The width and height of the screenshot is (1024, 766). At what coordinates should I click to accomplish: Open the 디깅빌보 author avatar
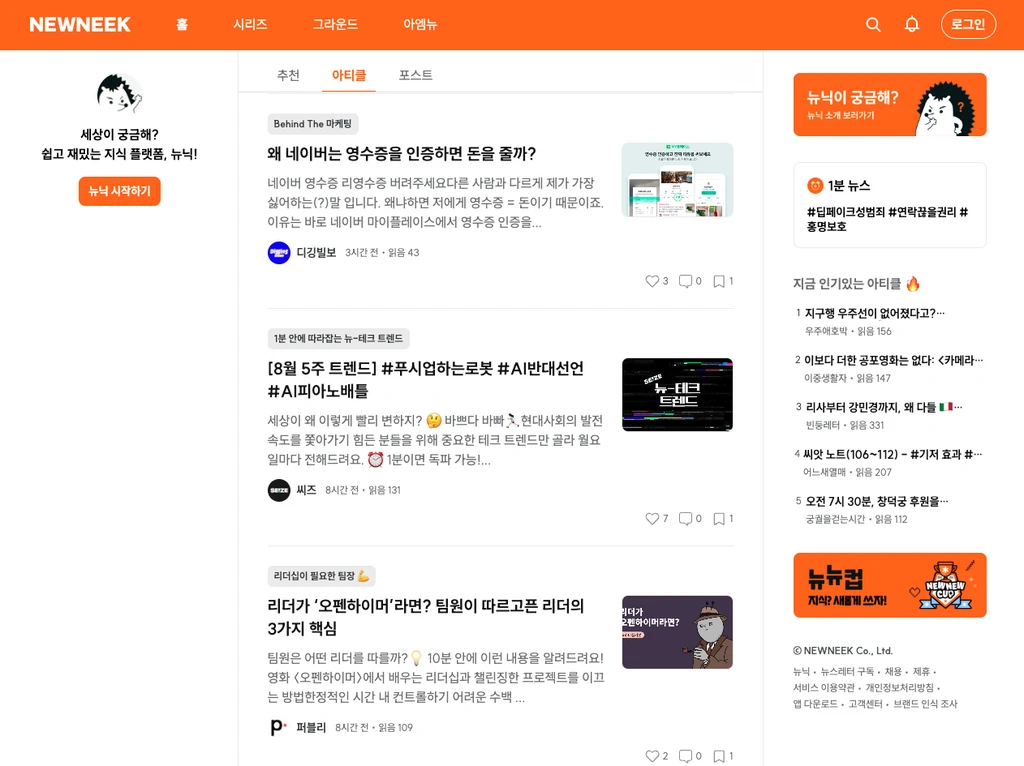pyautogui.click(x=279, y=253)
